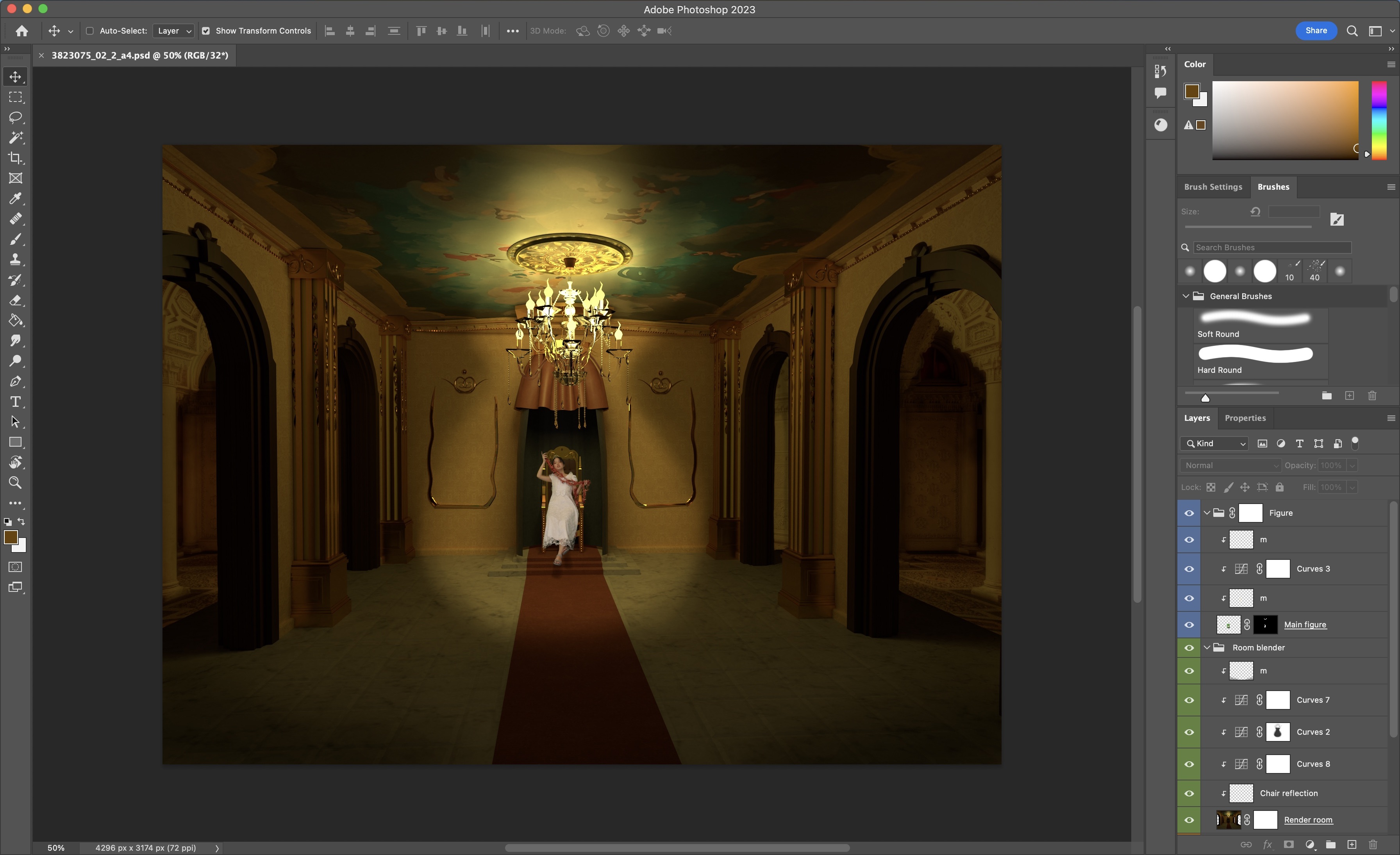The width and height of the screenshot is (1400, 855).
Task: Create a new layer via plus icon
Action: (1352, 844)
